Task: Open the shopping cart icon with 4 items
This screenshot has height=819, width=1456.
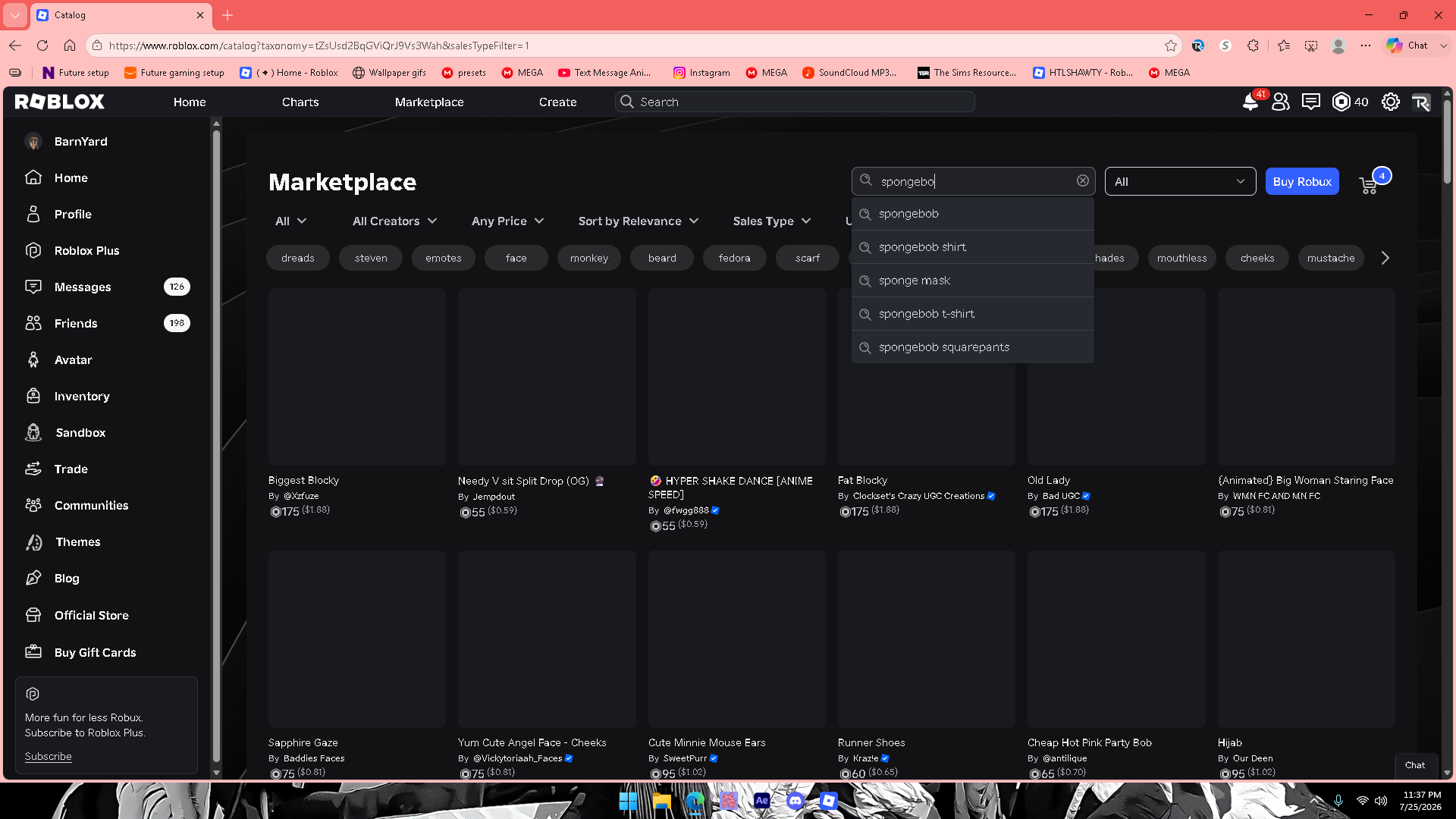Action: (x=1369, y=184)
